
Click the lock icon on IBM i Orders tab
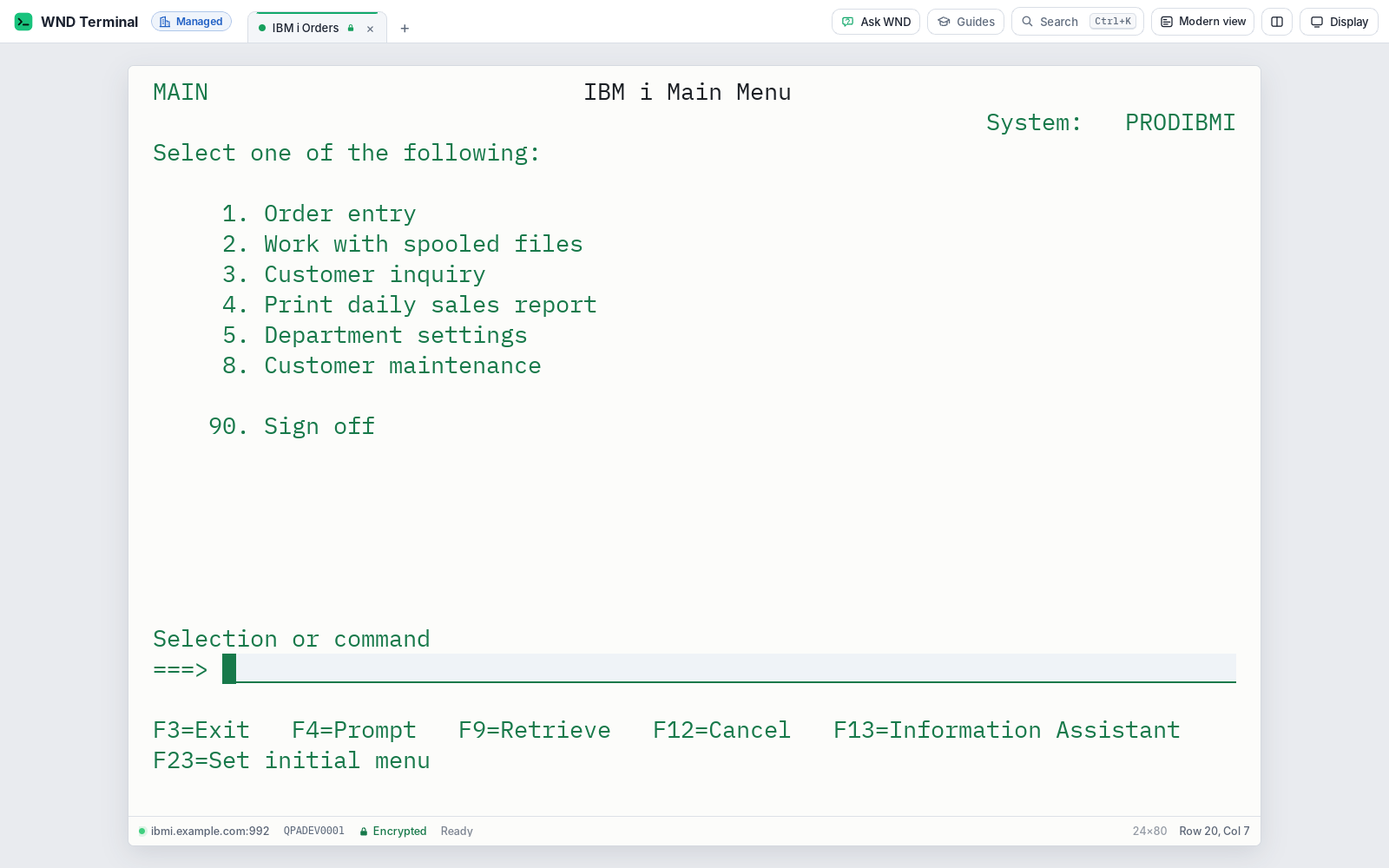coord(351,28)
